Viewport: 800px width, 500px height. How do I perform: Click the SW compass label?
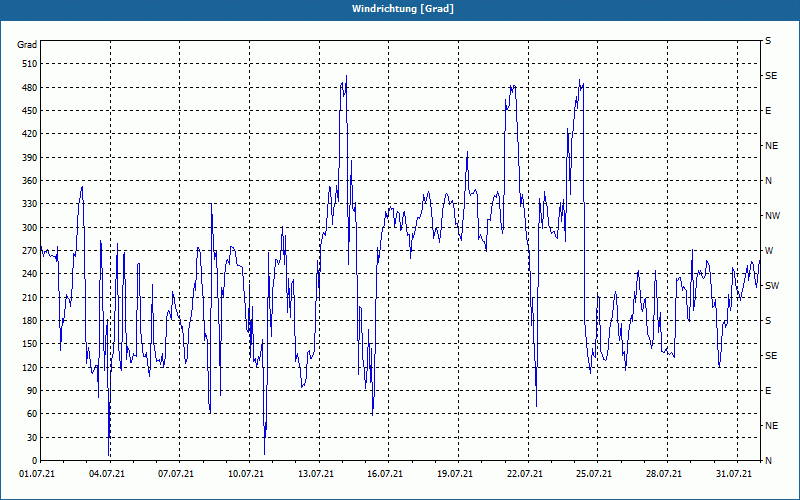point(772,286)
